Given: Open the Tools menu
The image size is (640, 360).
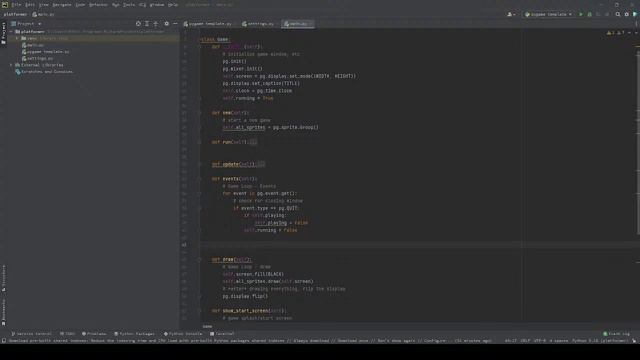Looking at the screenshot, I should (x=129, y=4).
